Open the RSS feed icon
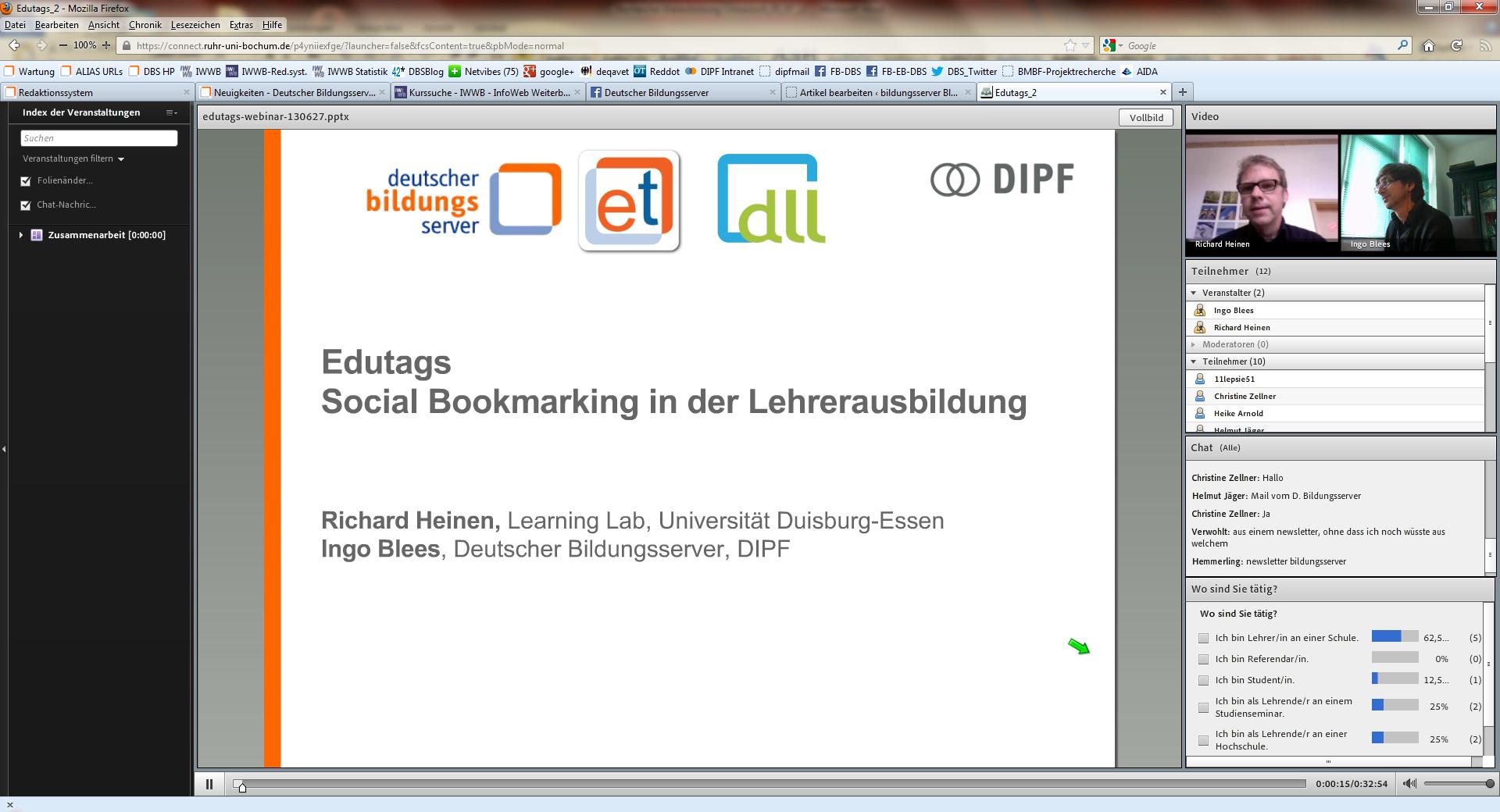 coord(1485,46)
